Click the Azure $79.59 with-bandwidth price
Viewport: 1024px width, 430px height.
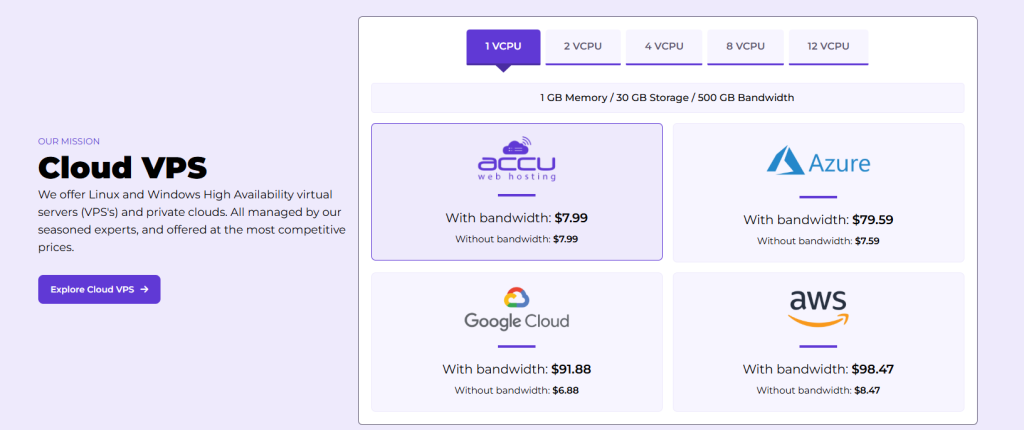[872, 219]
